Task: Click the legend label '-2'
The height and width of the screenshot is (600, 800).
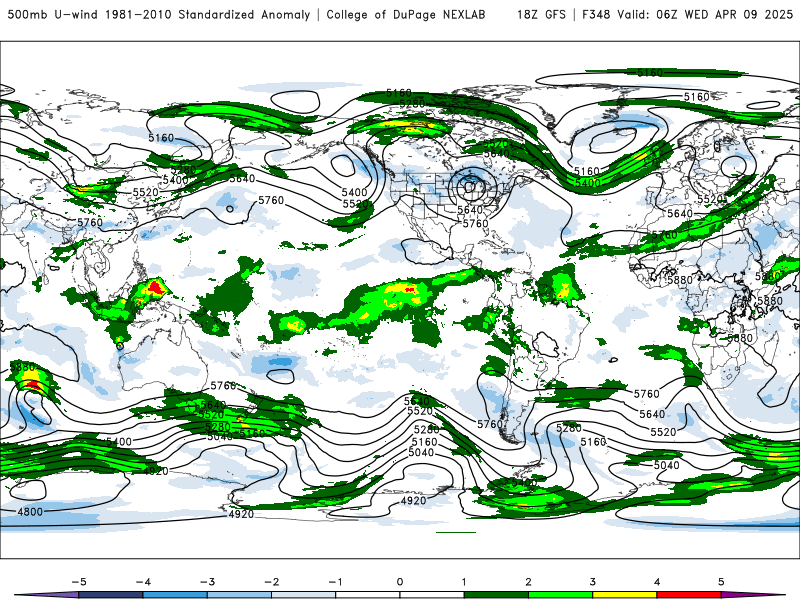Action: click(x=271, y=582)
